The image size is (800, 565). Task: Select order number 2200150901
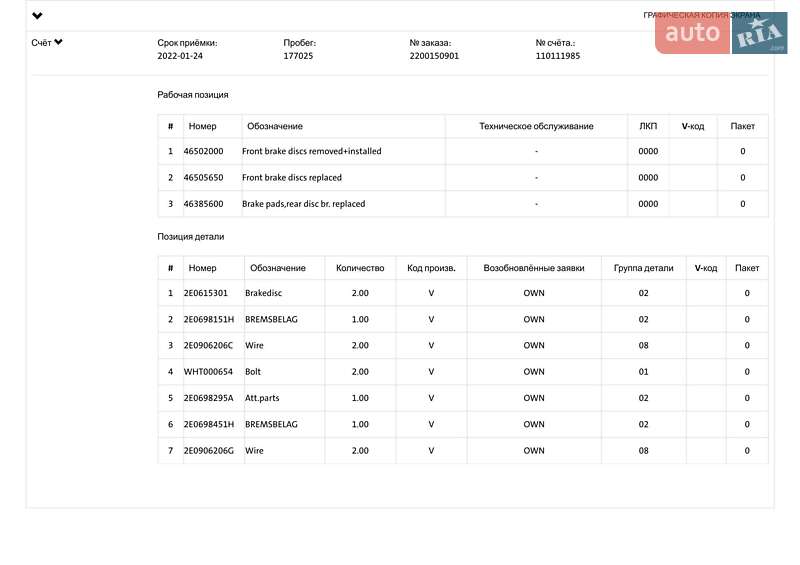[x=434, y=56]
